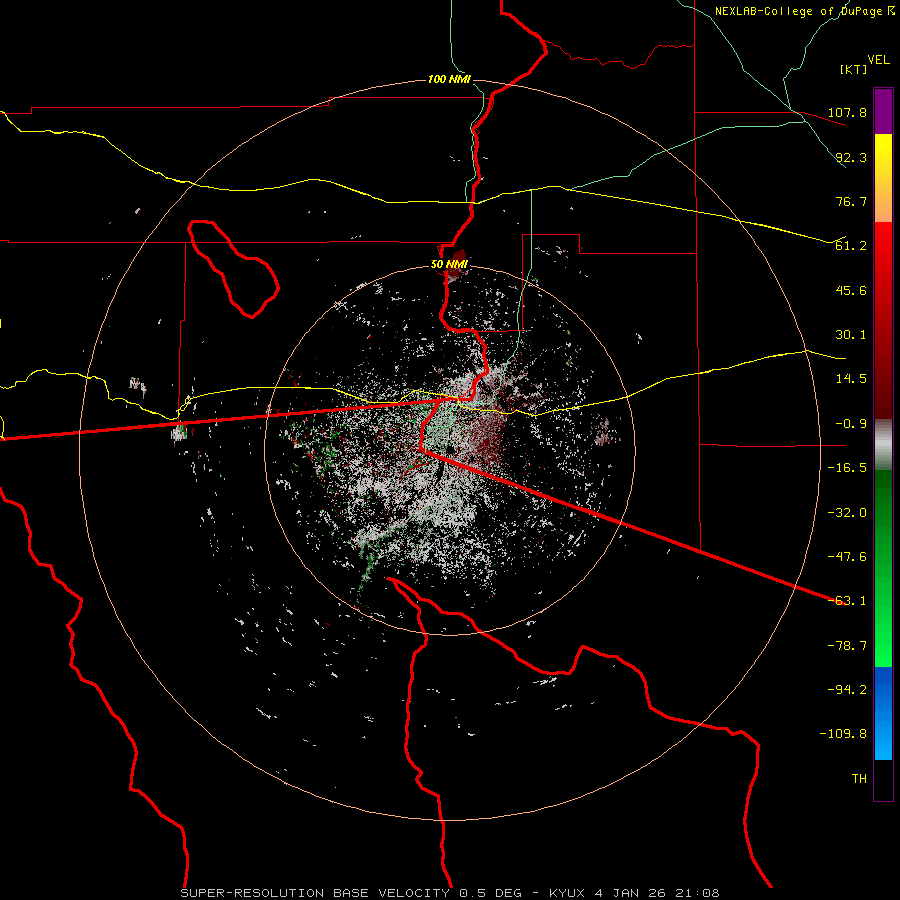Click the 61.2 velocity scale value

[851, 246]
